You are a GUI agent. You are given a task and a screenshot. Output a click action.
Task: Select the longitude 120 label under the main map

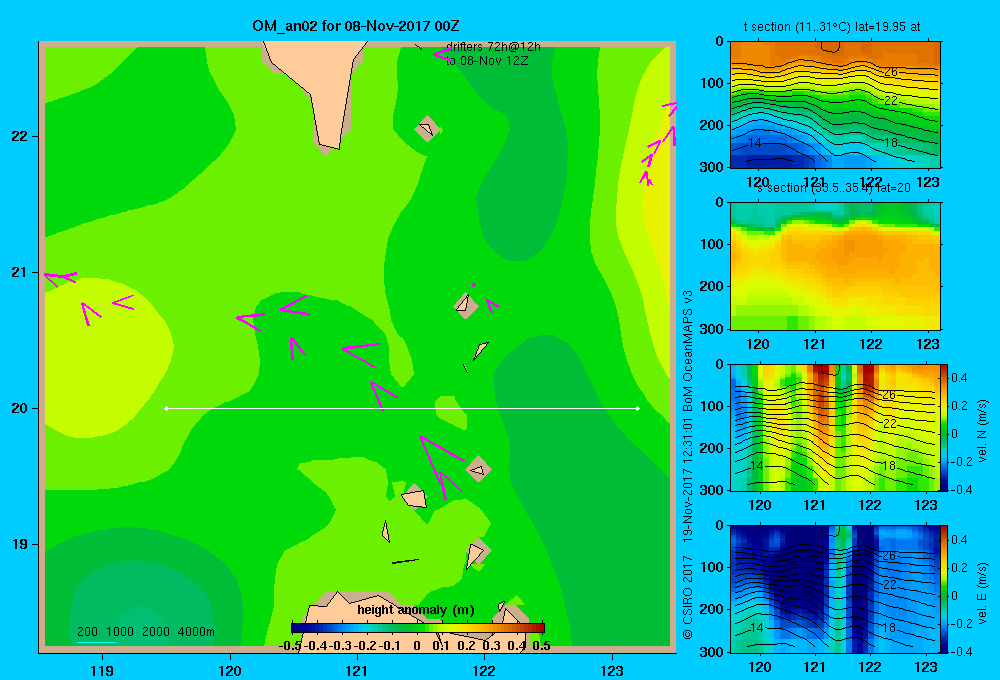(230, 670)
